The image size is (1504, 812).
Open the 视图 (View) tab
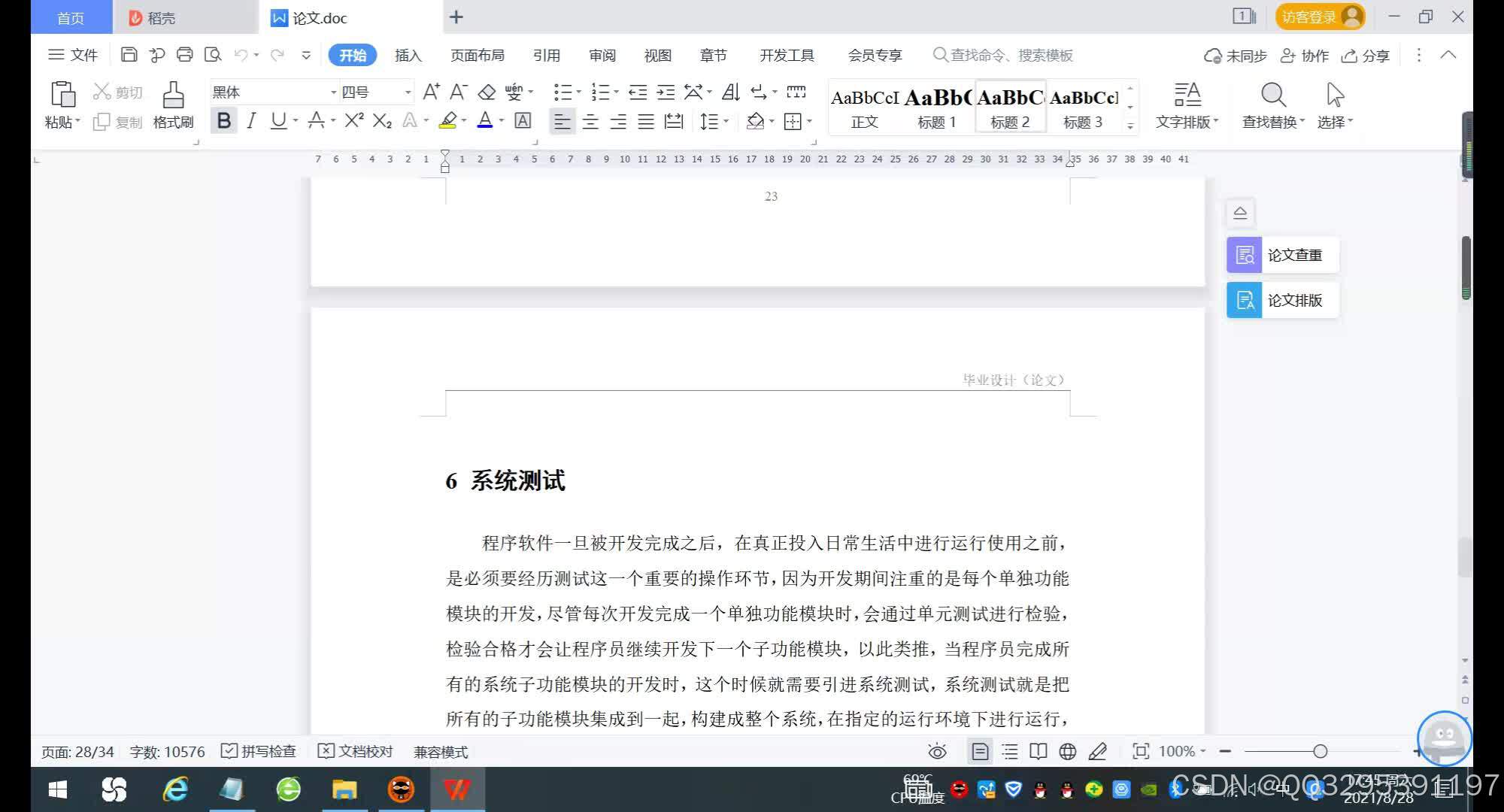(x=658, y=55)
